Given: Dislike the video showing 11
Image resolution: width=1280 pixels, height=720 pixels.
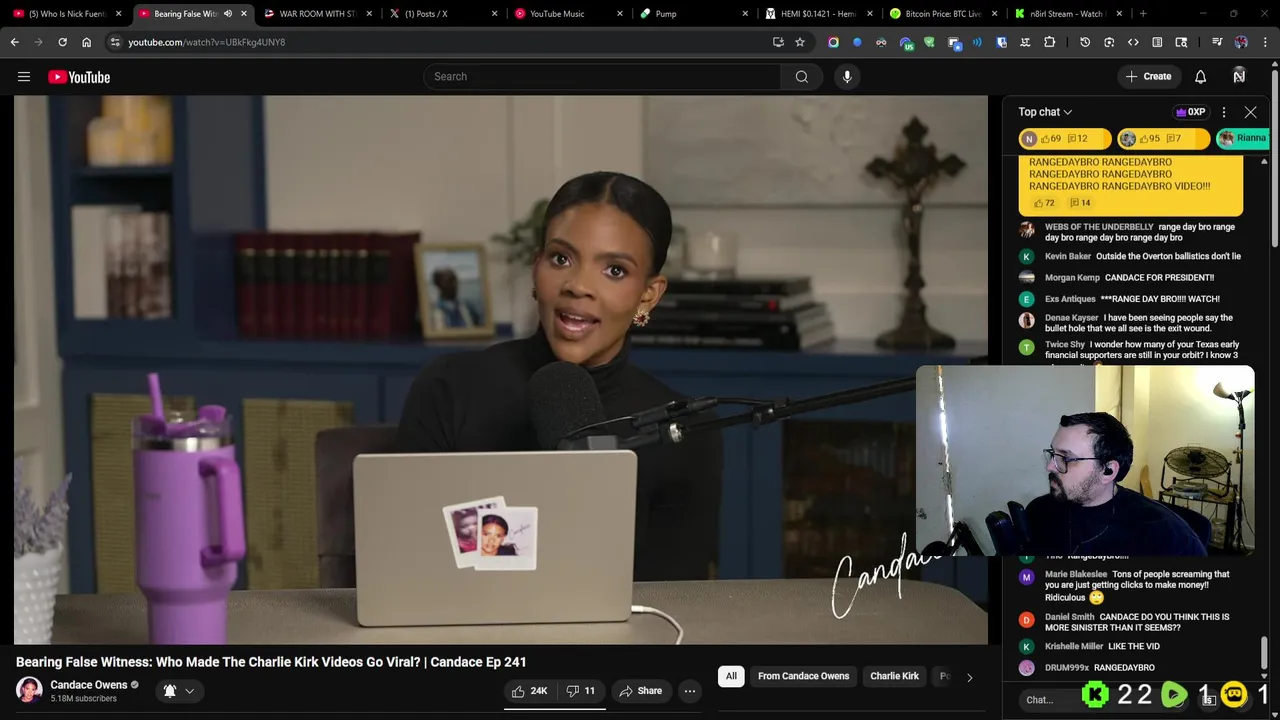Looking at the screenshot, I should point(581,691).
